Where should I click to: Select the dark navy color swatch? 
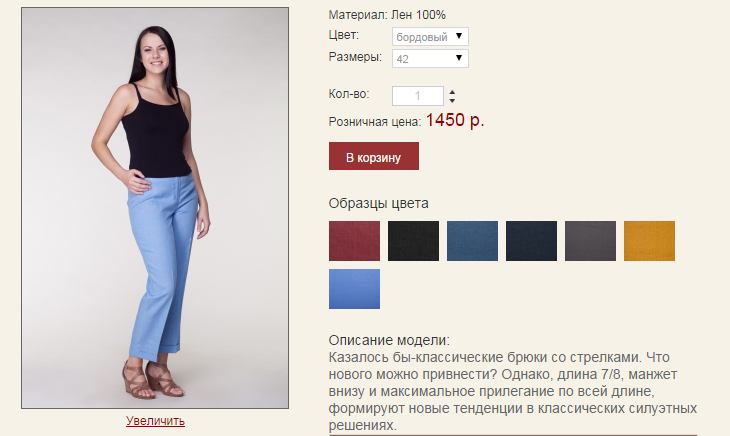pos(531,241)
